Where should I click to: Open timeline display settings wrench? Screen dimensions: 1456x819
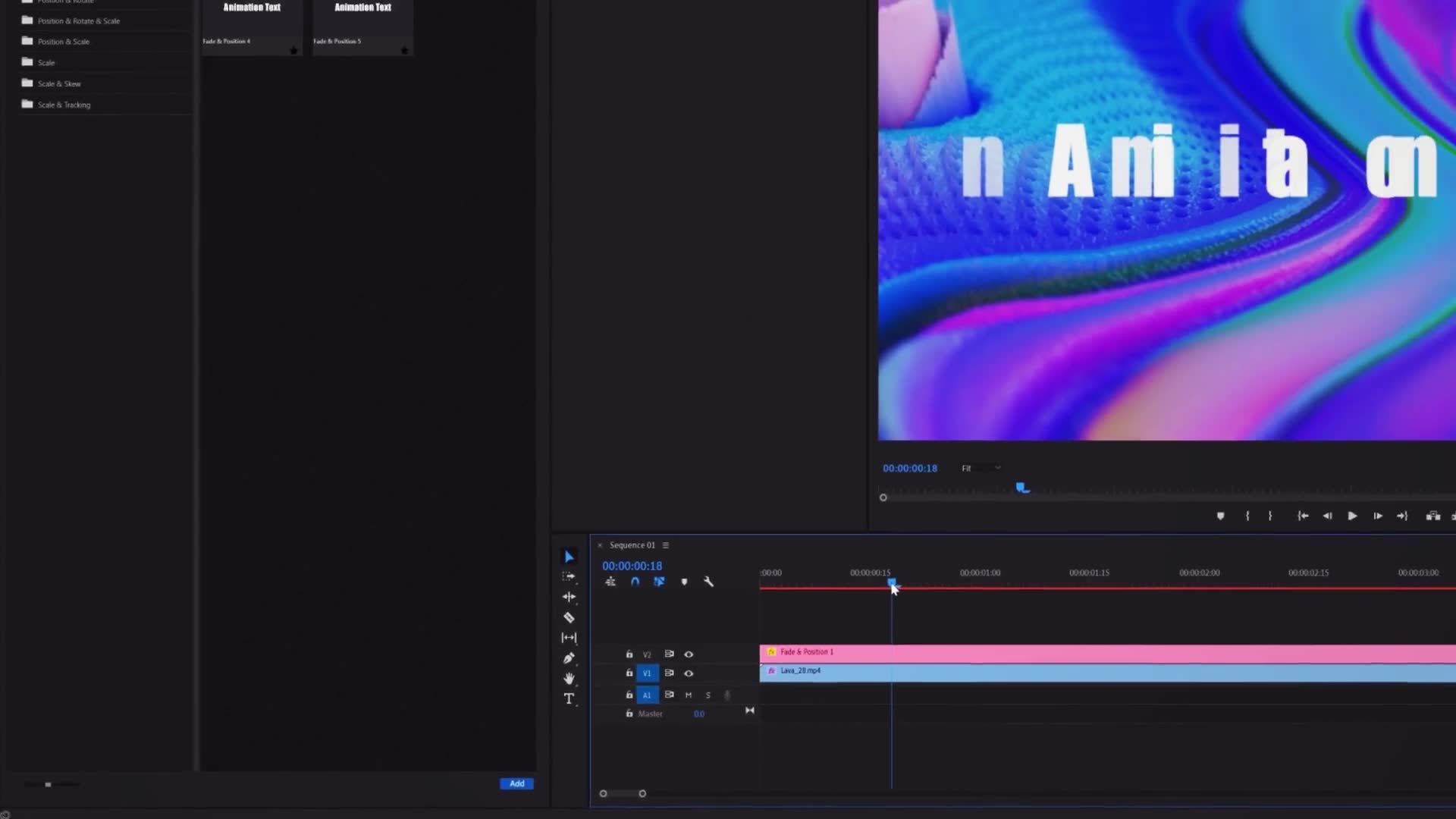pyautogui.click(x=708, y=582)
